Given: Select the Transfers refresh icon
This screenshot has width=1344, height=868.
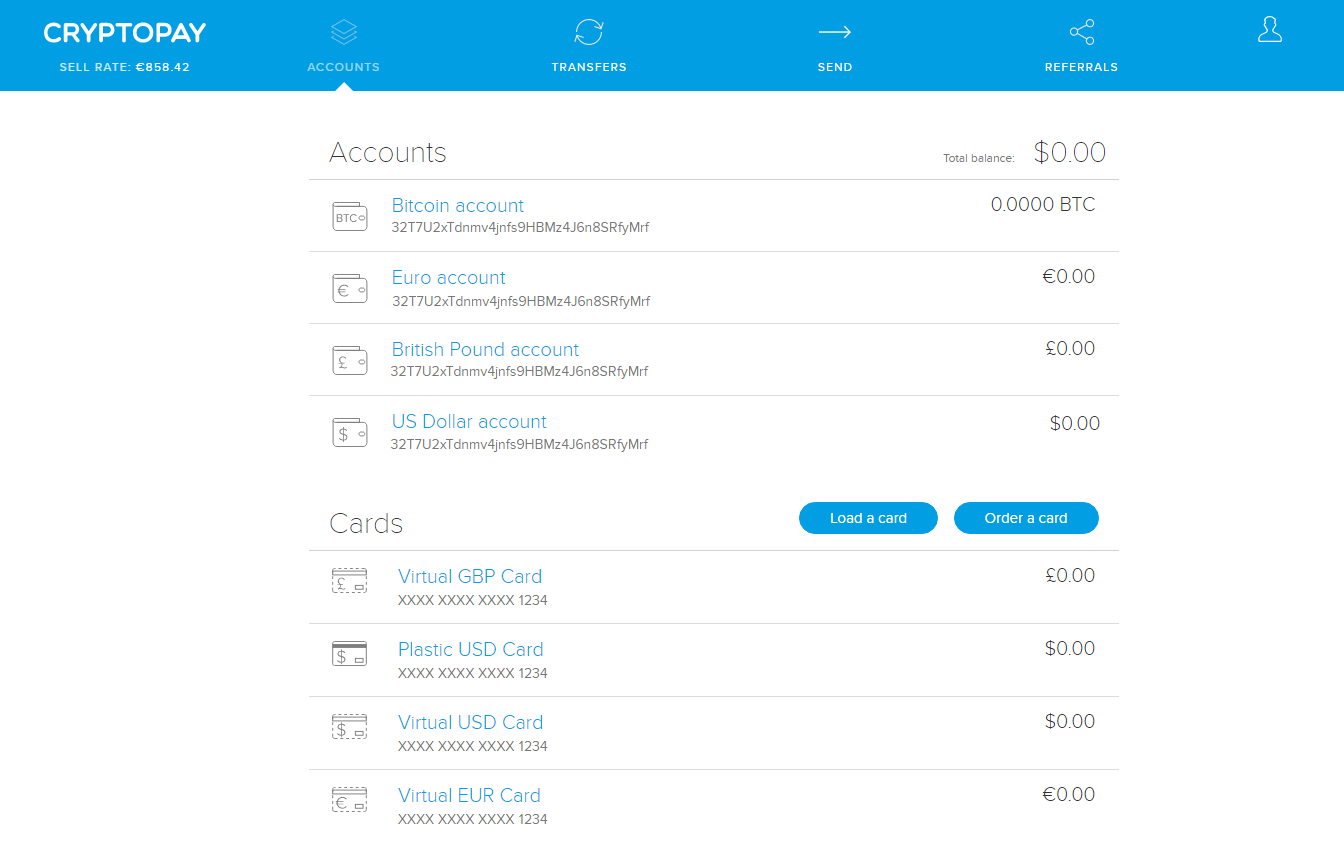Looking at the screenshot, I should (x=589, y=31).
